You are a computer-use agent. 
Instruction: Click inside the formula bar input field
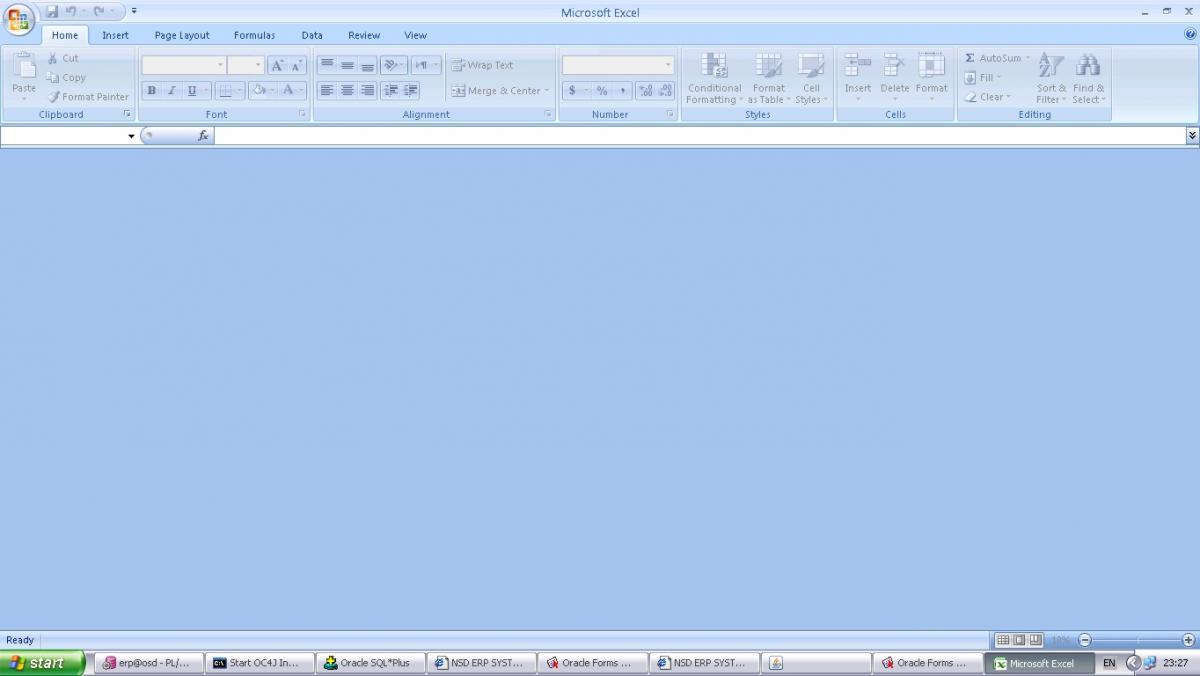point(700,136)
